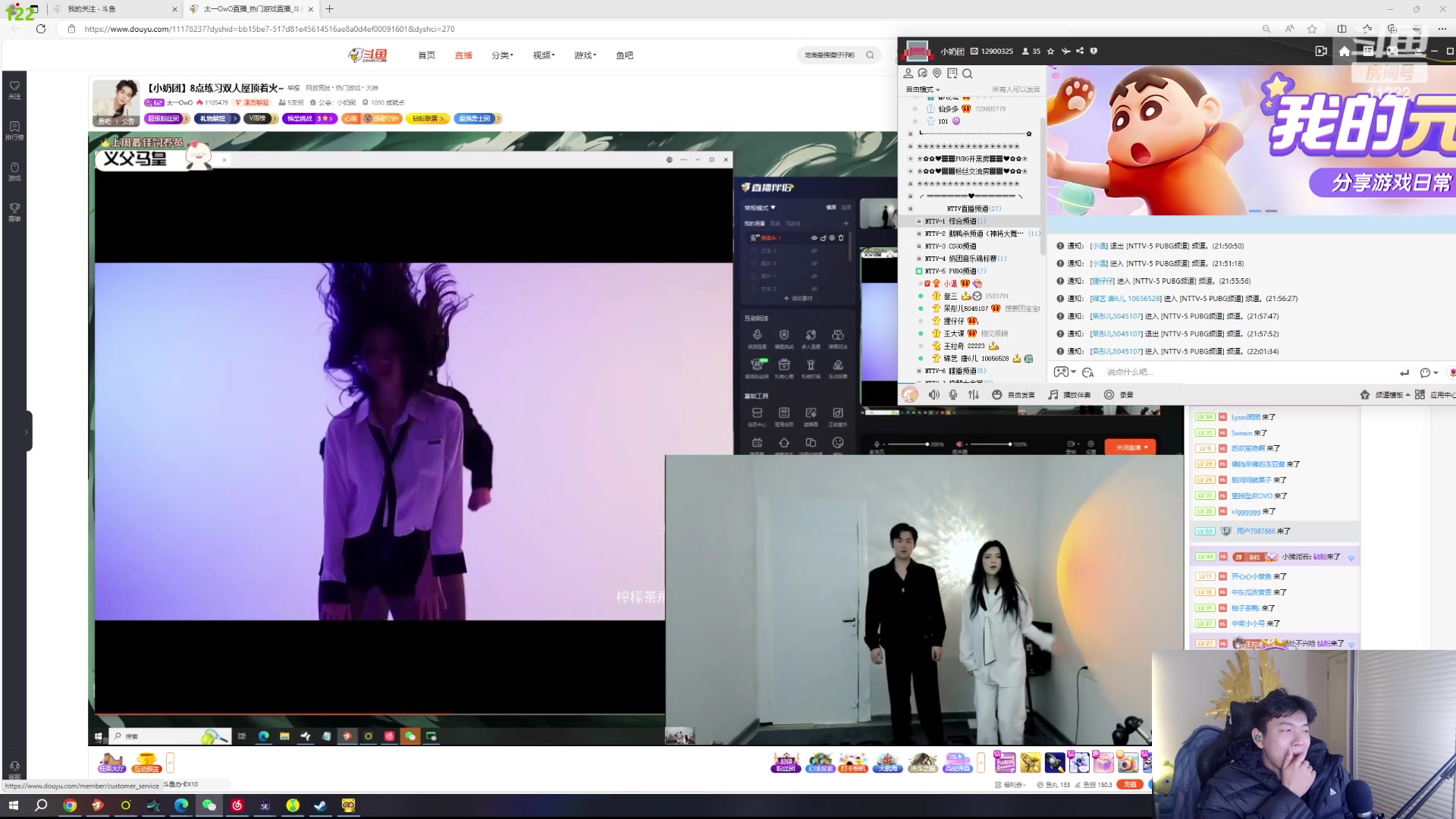Click the speaker volume icon in voice app
The width and height of the screenshot is (1456, 819).
[x=934, y=394]
